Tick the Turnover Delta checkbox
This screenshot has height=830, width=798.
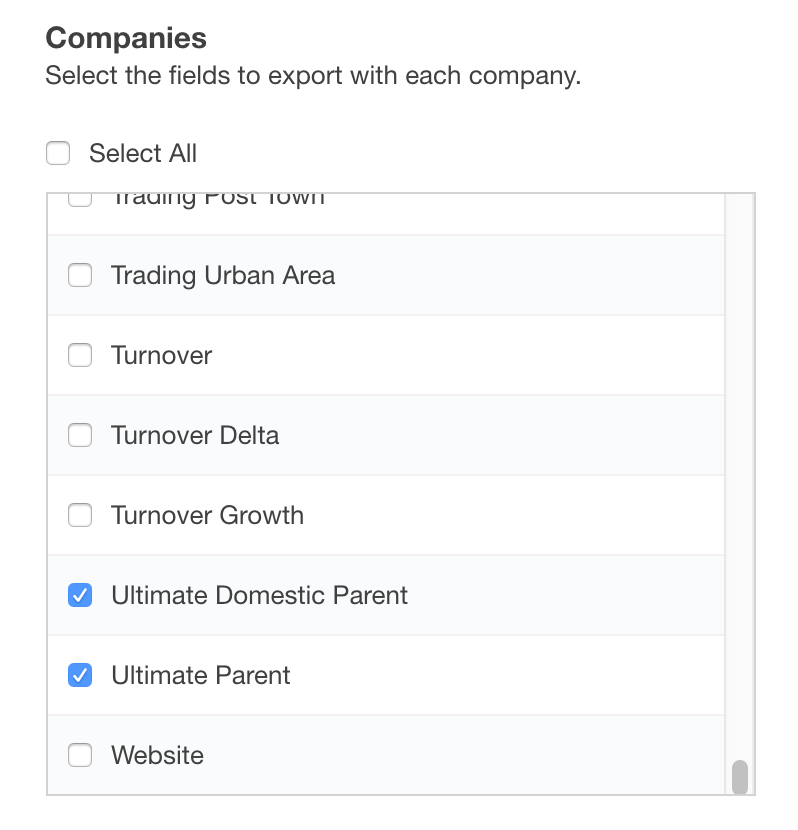click(80, 435)
